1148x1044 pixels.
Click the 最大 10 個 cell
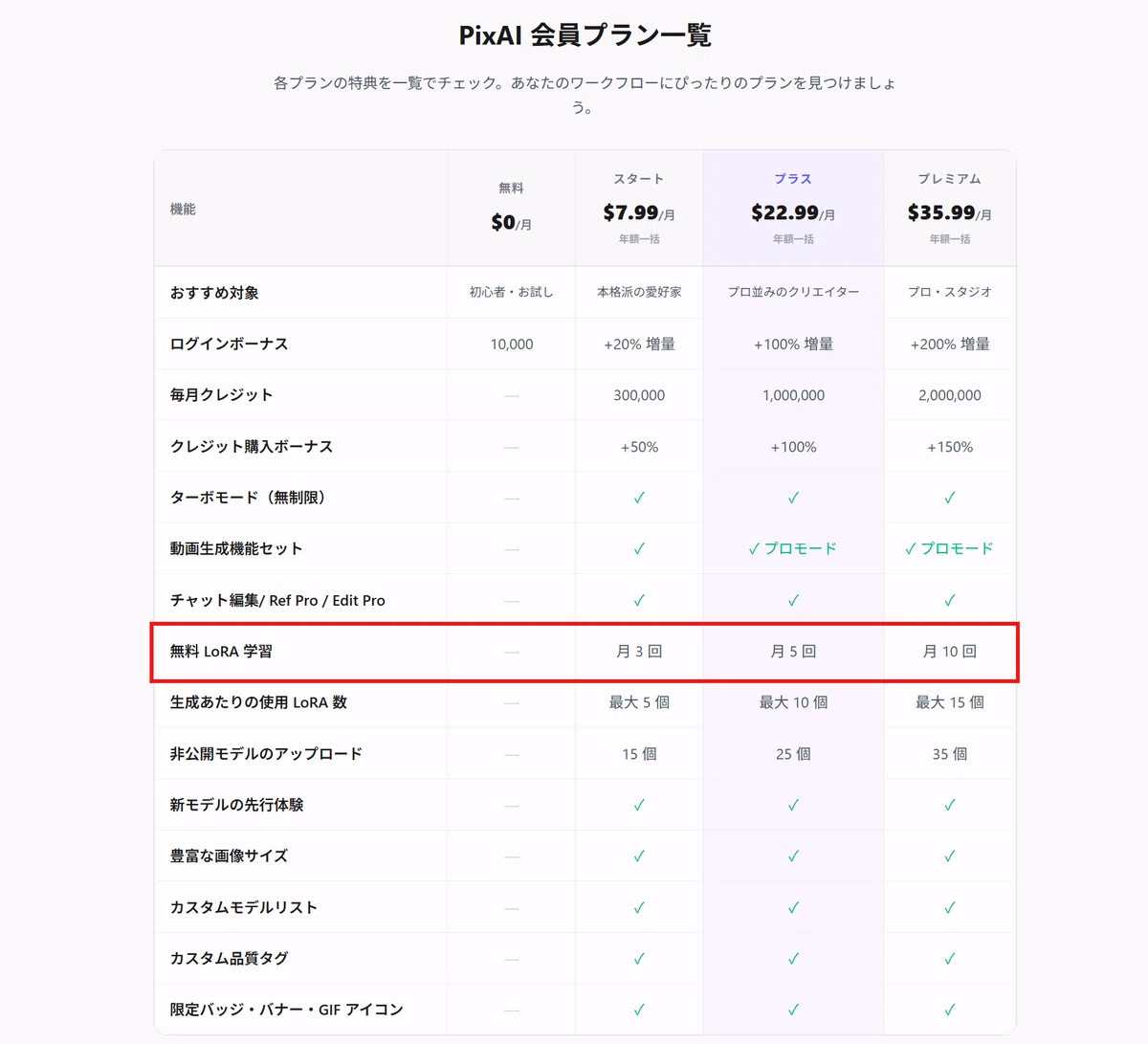tap(793, 702)
